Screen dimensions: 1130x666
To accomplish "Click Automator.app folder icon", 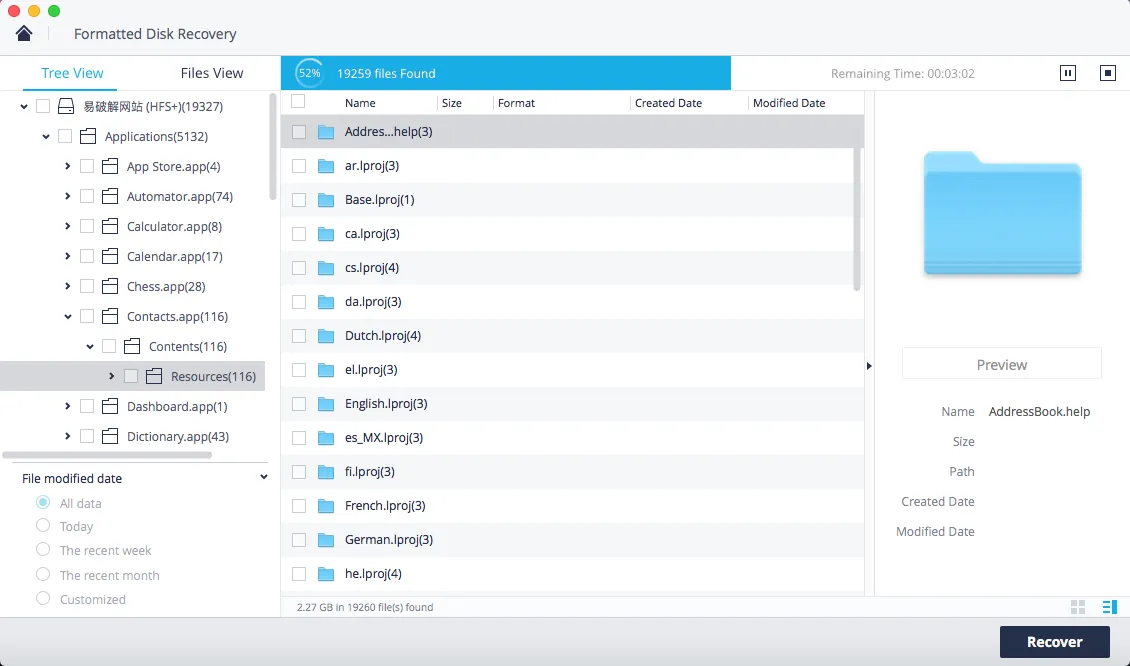I will [110, 197].
